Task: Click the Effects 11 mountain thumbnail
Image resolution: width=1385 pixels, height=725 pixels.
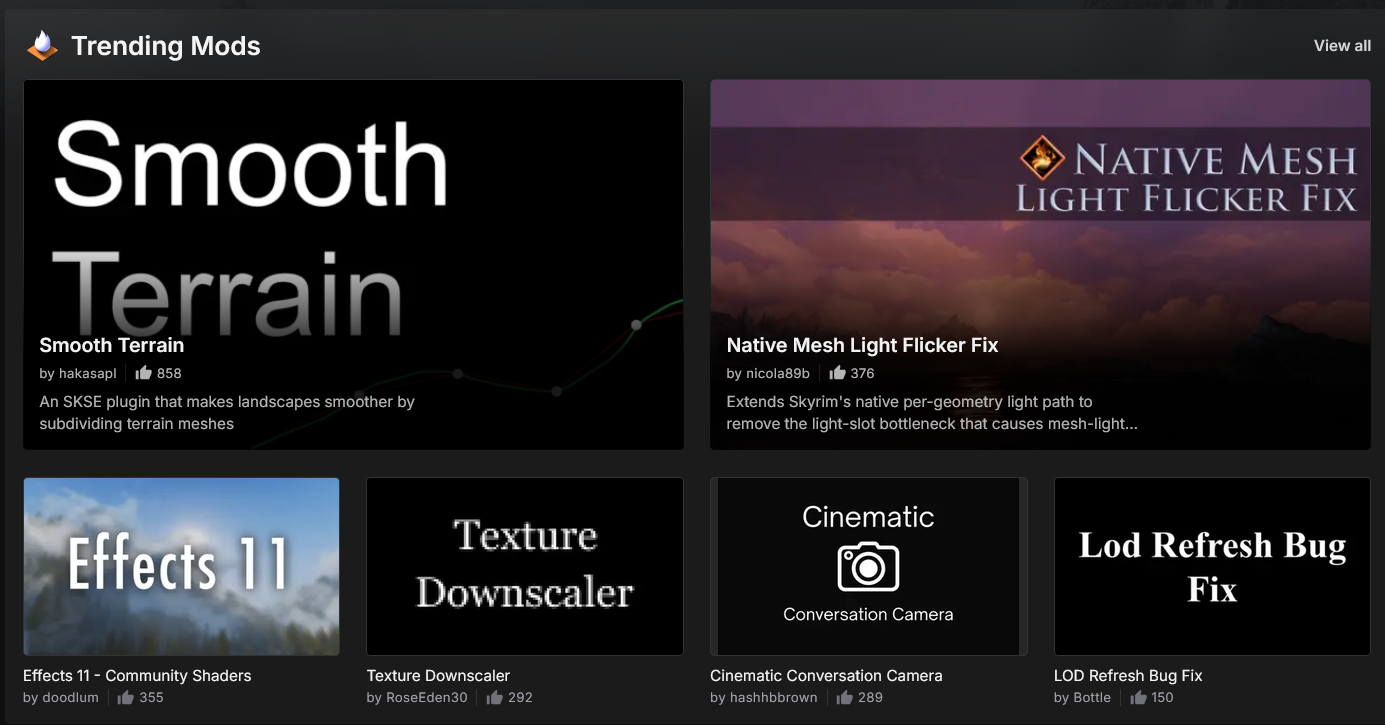Action: click(x=181, y=566)
